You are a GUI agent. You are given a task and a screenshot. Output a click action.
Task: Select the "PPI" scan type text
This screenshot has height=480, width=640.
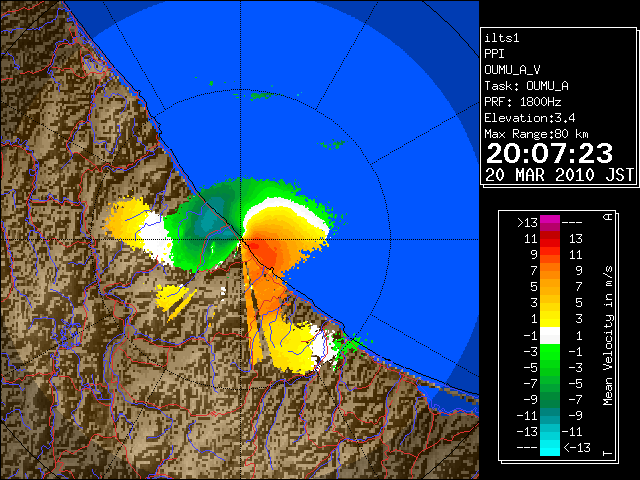(x=494, y=54)
